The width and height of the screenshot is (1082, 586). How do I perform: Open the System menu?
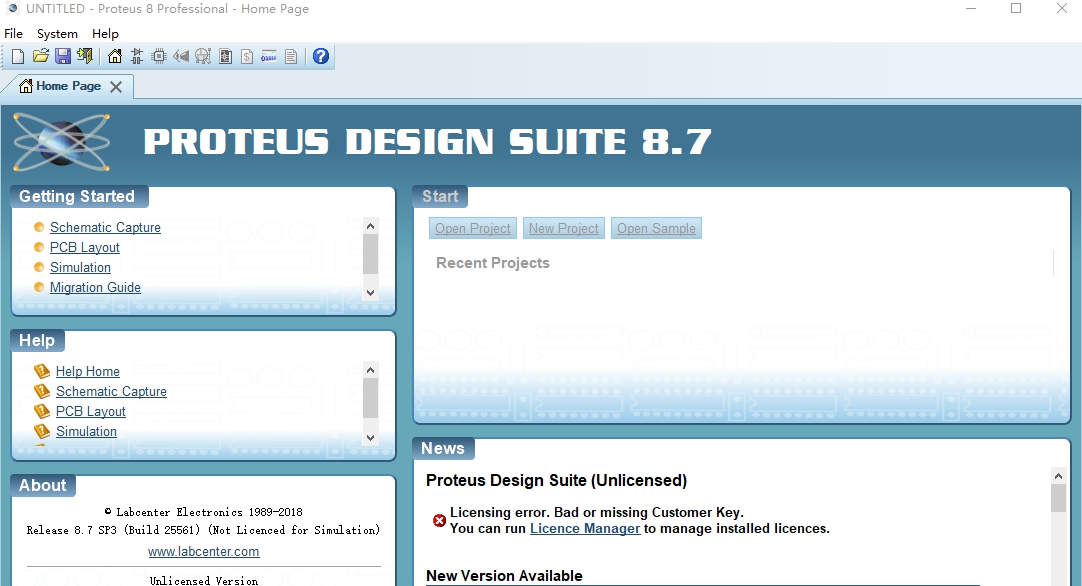[57, 33]
